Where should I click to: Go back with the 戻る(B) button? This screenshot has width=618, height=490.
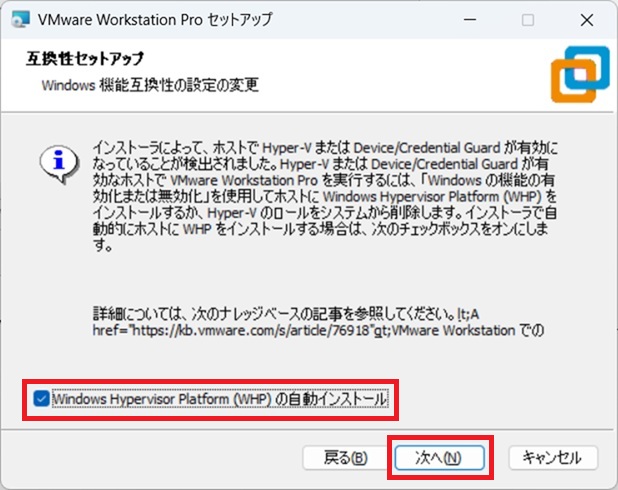pyautogui.click(x=345, y=458)
